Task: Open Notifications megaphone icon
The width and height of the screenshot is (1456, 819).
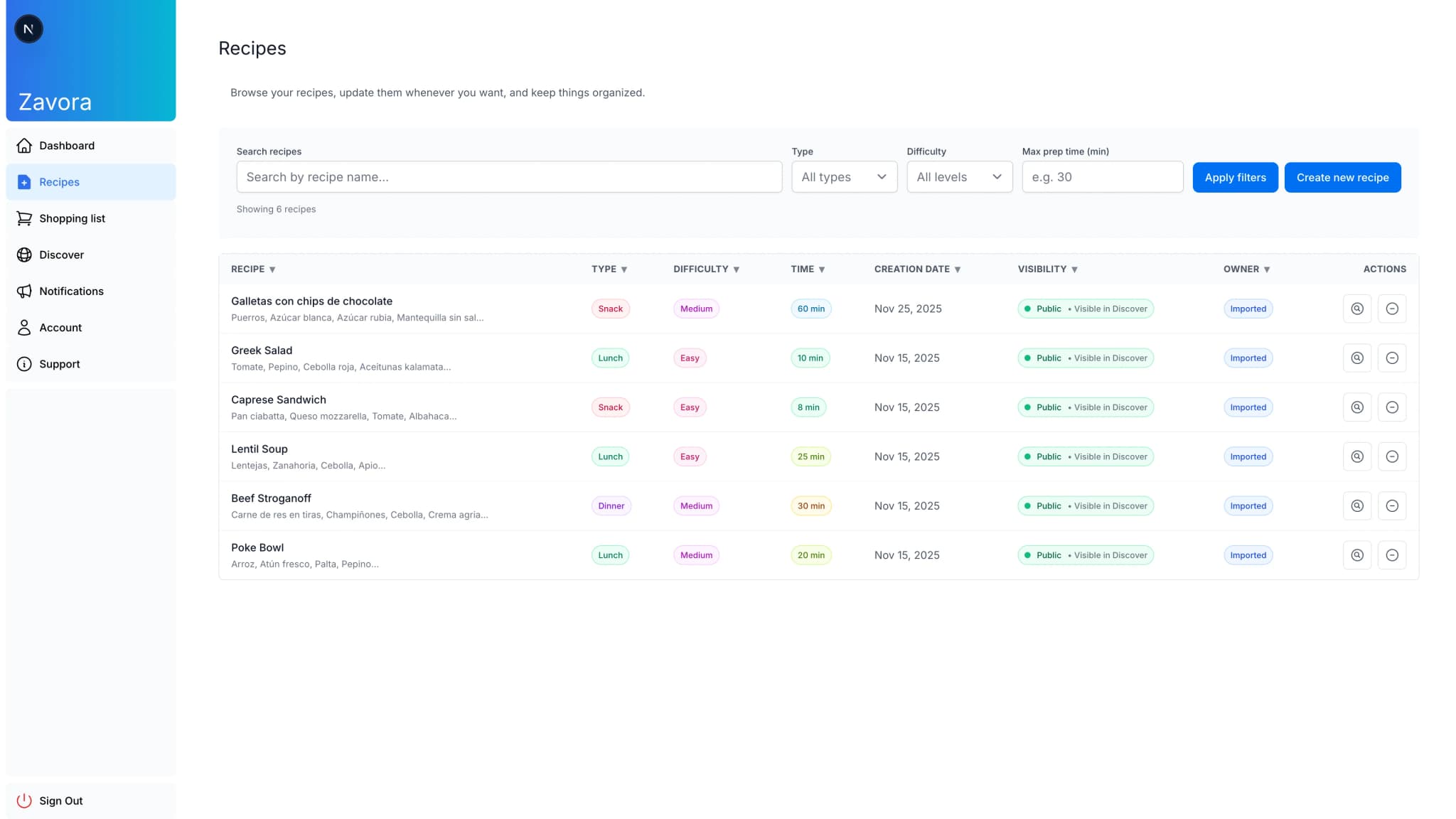Action: [24, 291]
